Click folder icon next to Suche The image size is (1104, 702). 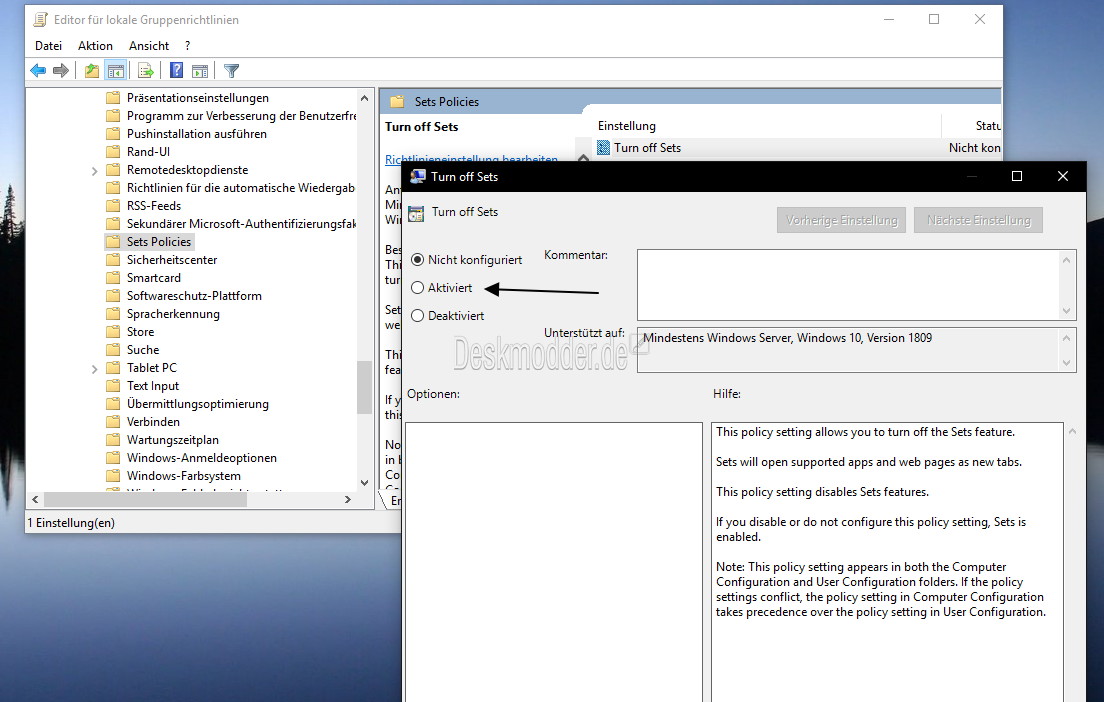113,349
